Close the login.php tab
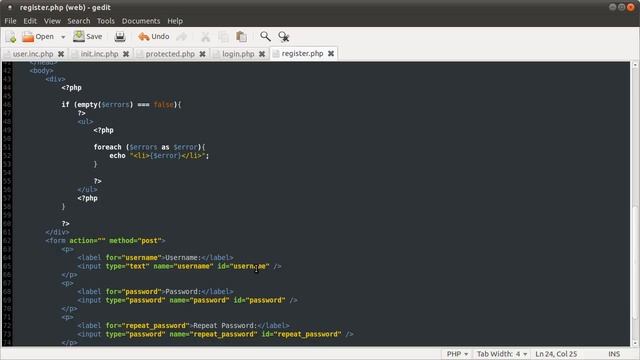Image resolution: width=640 pixels, height=360 pixels. [262, 54]
